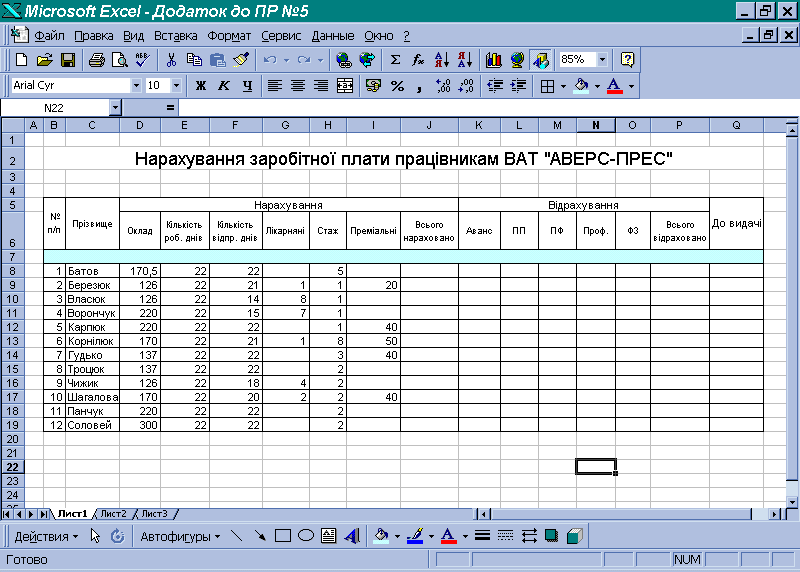This screenshot has height=572, width=800.
Task: Click the equals Edit Formula button
Action: tap(170, 108)
